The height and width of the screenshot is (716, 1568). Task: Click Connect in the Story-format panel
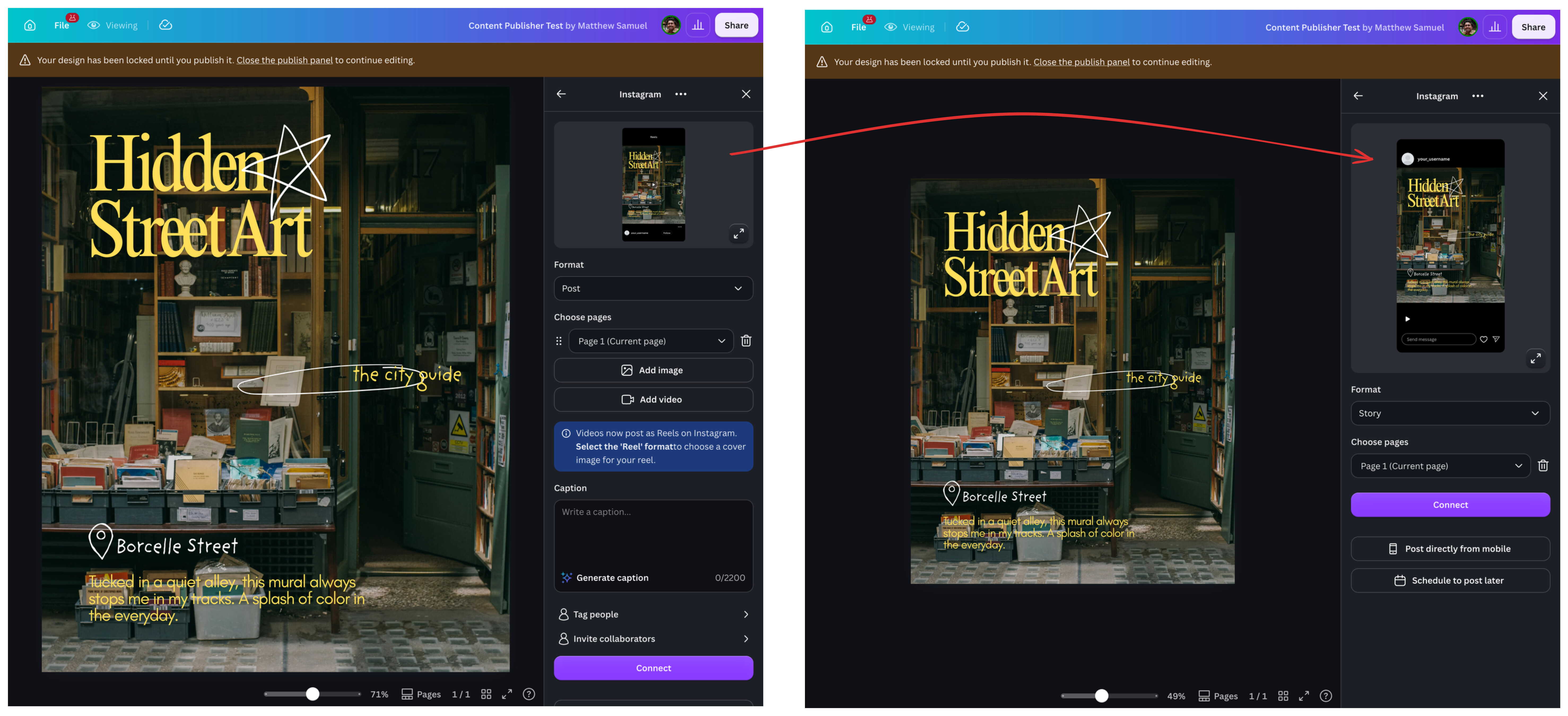[1450, 505]
